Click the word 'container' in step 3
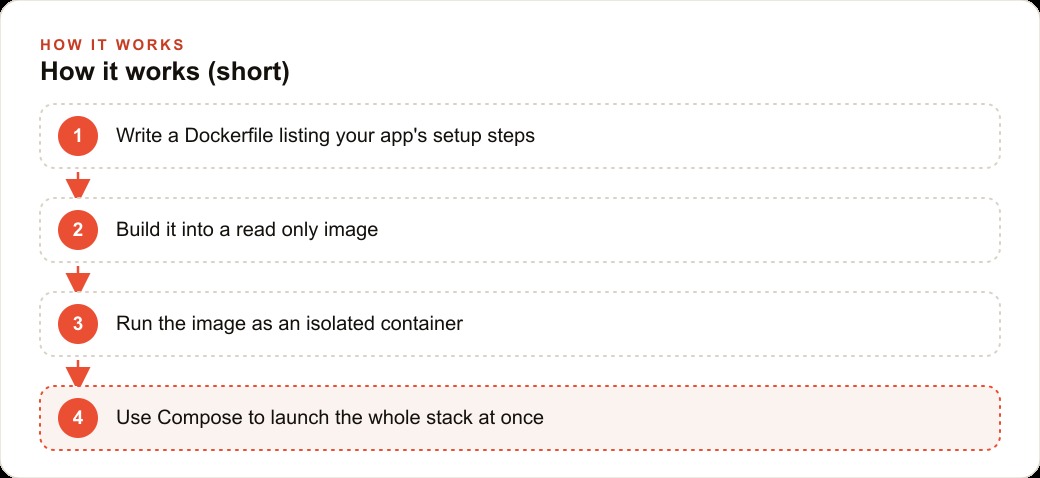The height and width of the screenshot is (478, 1040). click(421, 324)
